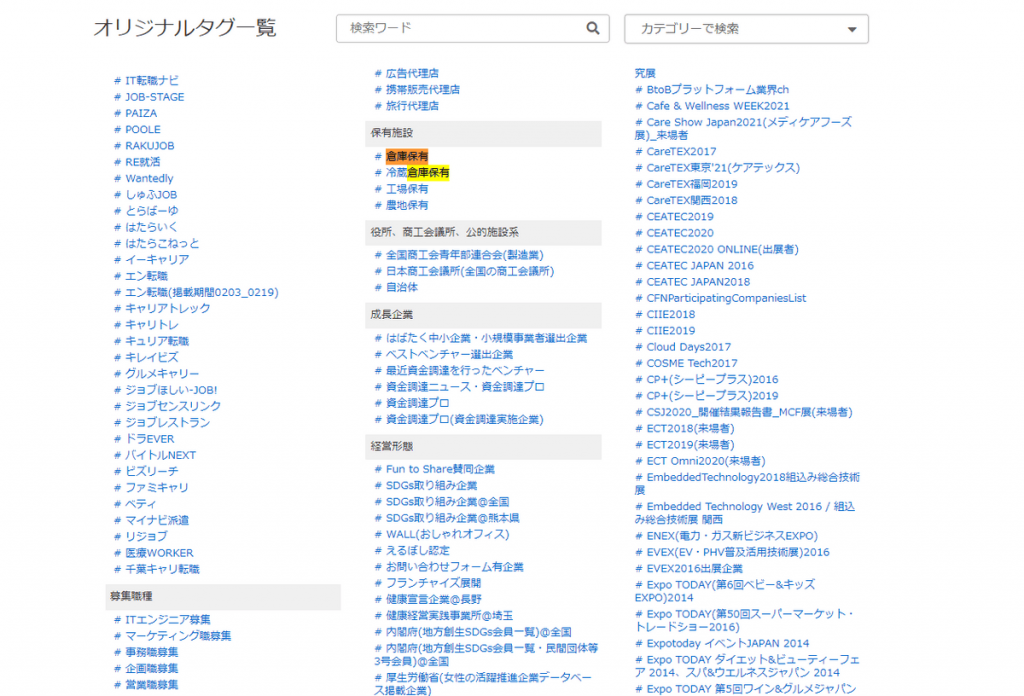
Task: Select the Wantedly tag
Action: click(150, 178)
